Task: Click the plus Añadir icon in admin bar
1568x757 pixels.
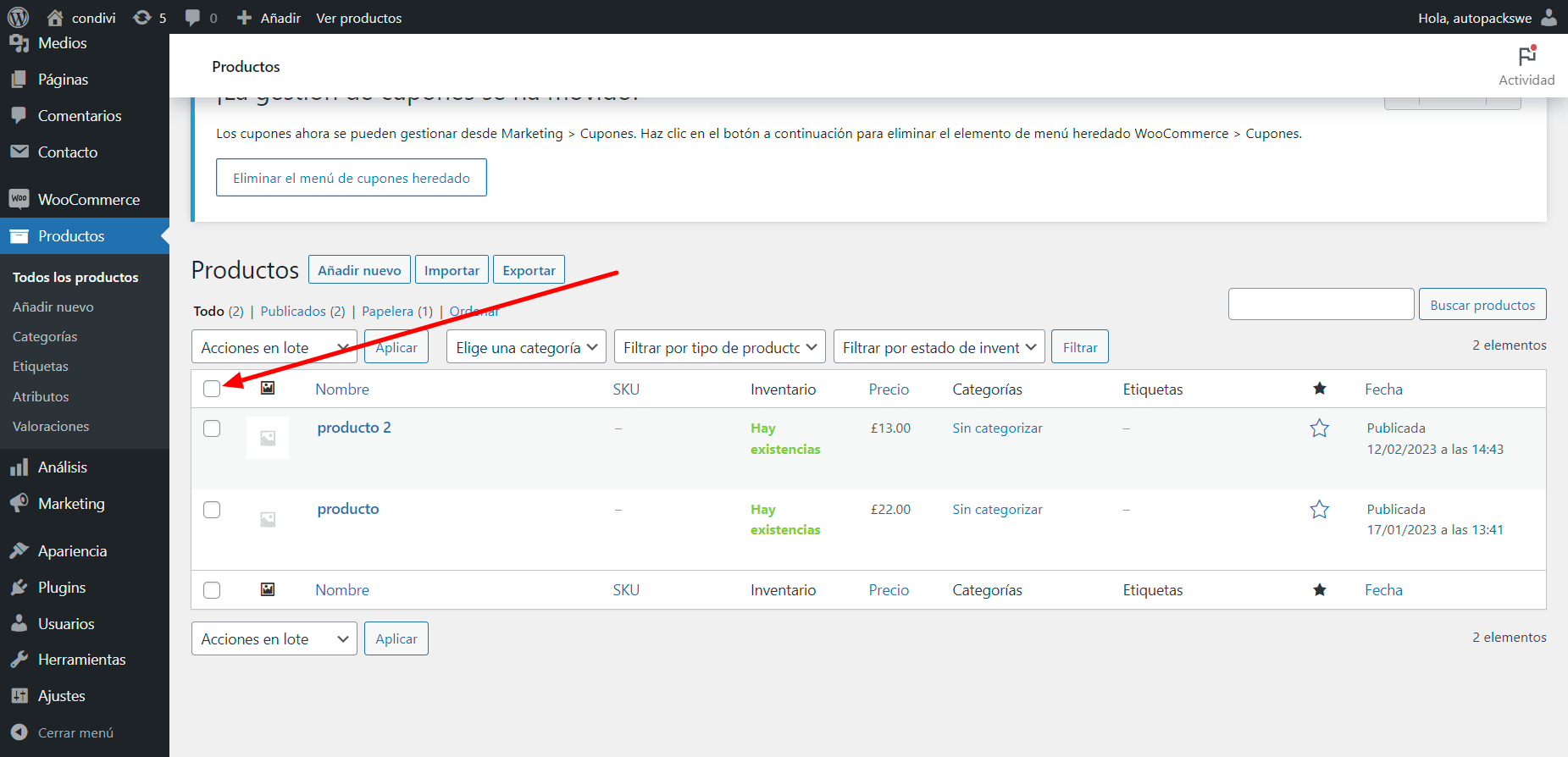Action: (244, 17)
